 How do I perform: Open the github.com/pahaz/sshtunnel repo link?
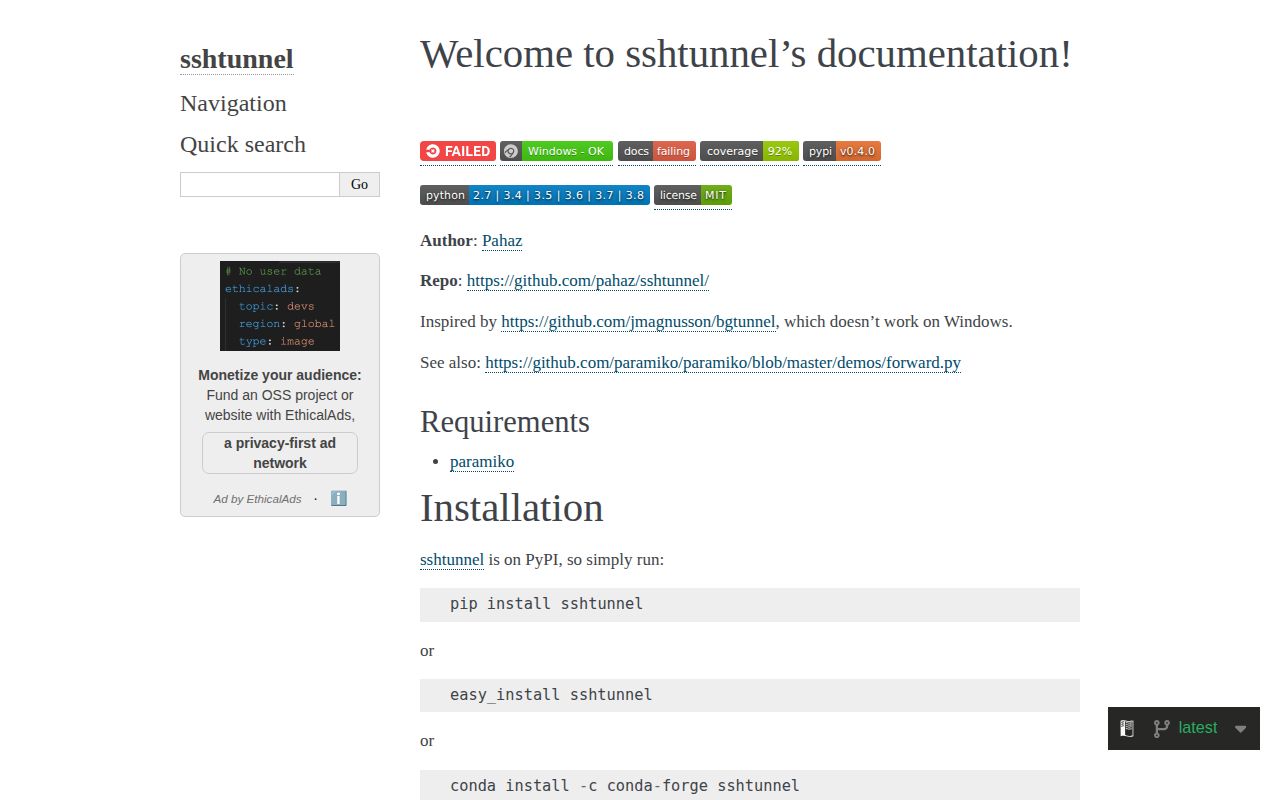point(588,281)
